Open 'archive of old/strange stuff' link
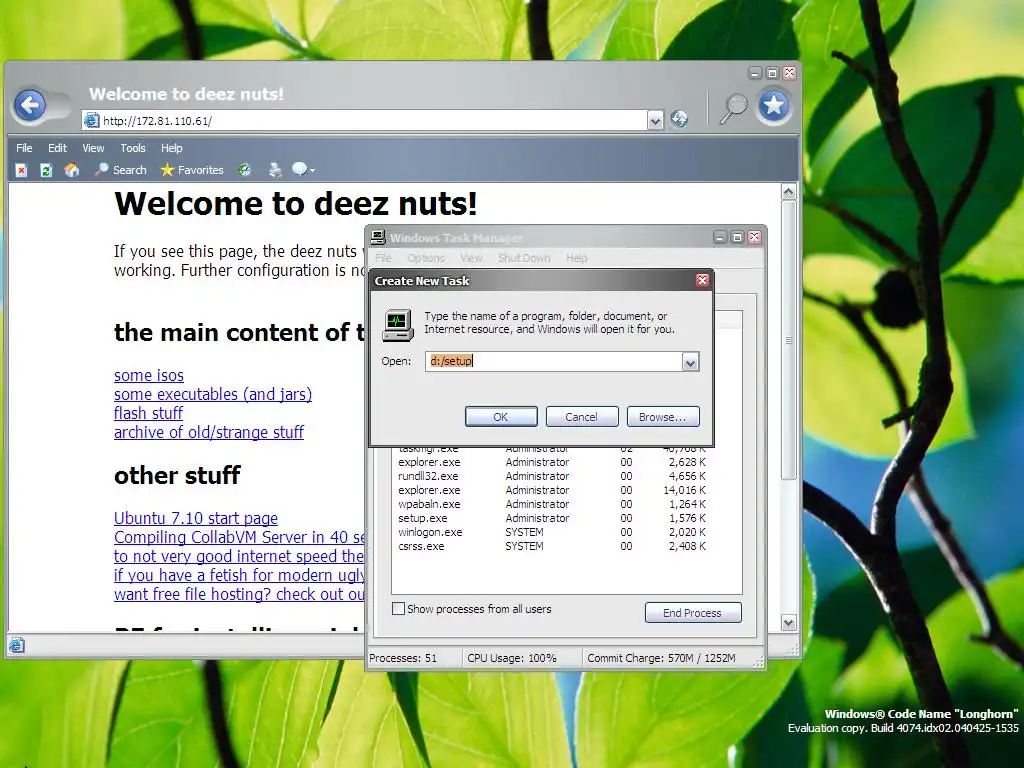 (x=209, y=432)
